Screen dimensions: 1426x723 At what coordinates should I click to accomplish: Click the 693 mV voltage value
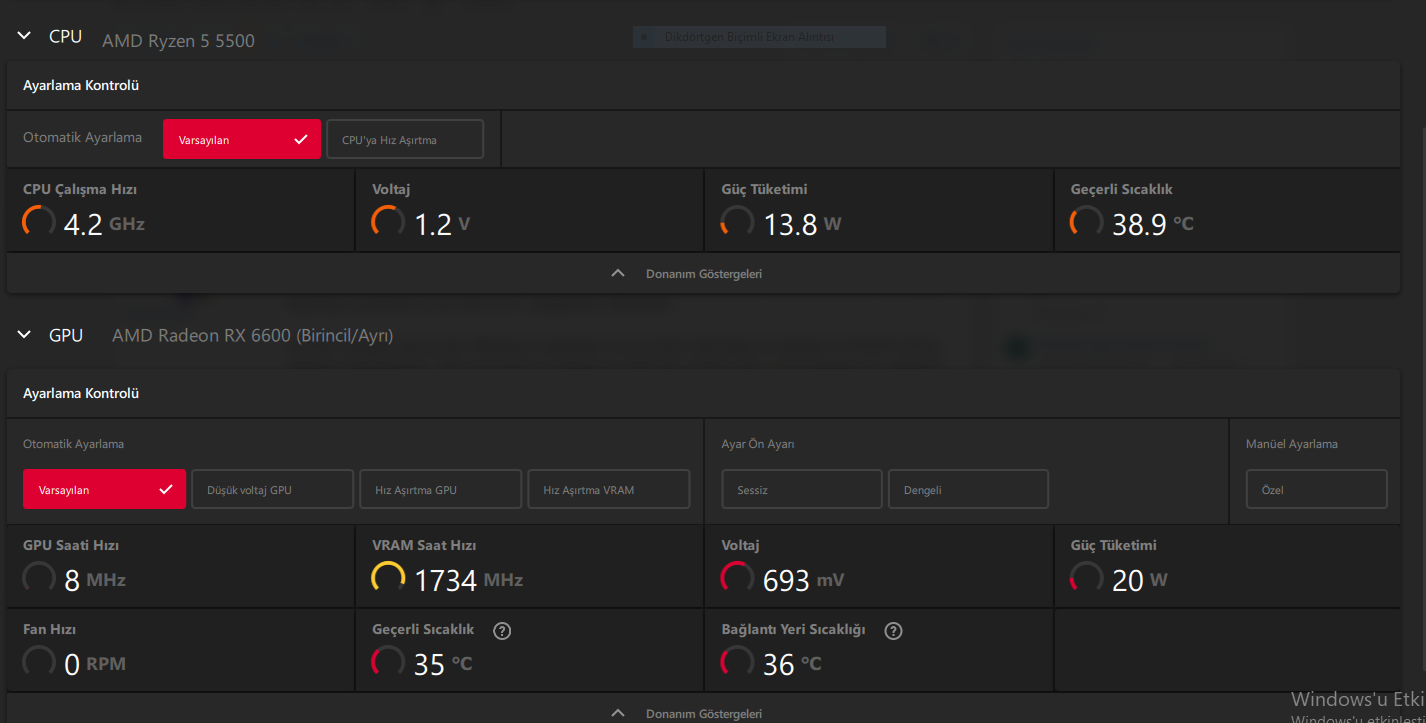[803, 580]
